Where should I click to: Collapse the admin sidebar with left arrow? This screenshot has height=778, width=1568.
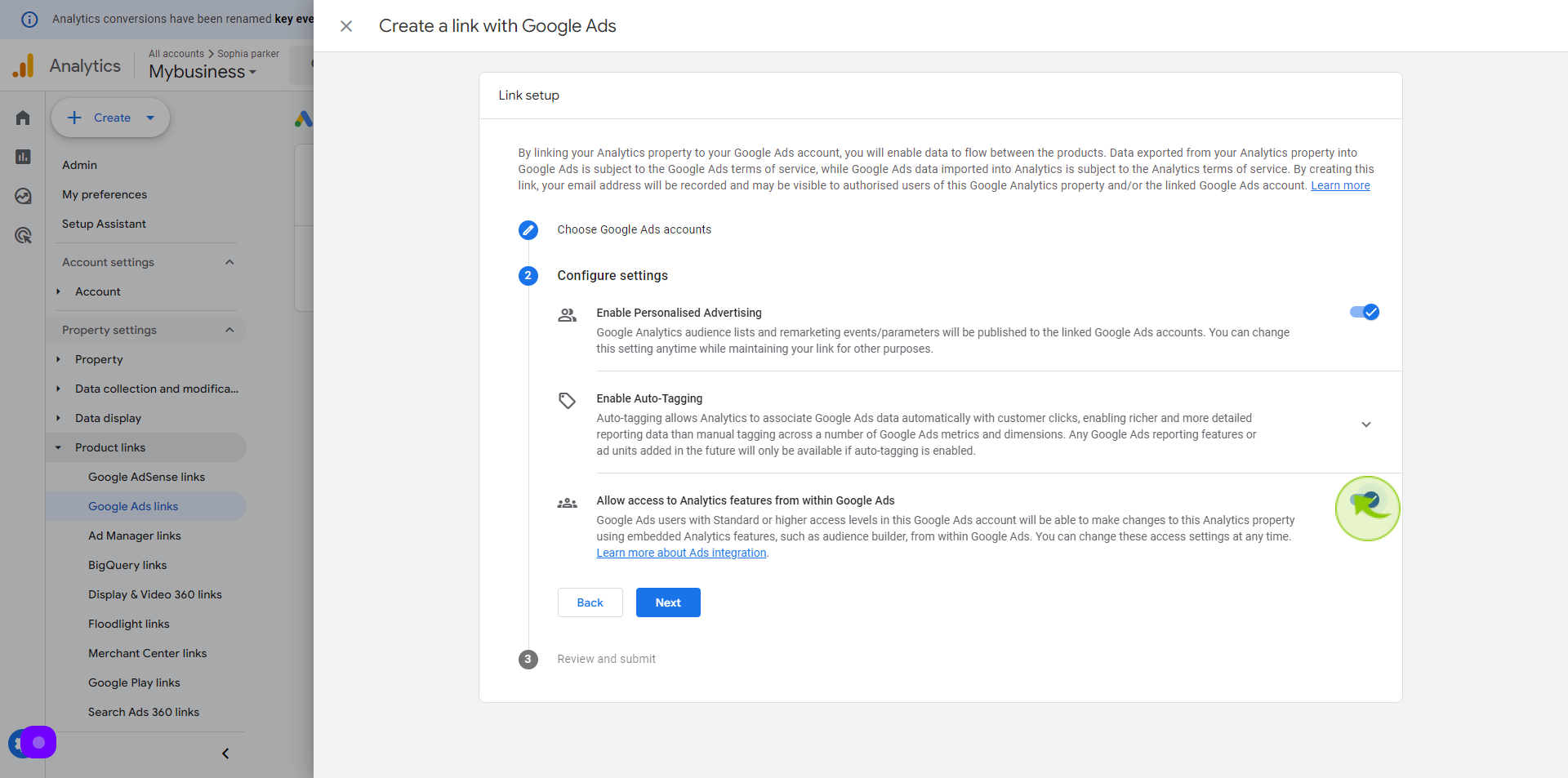click(225, 754)
